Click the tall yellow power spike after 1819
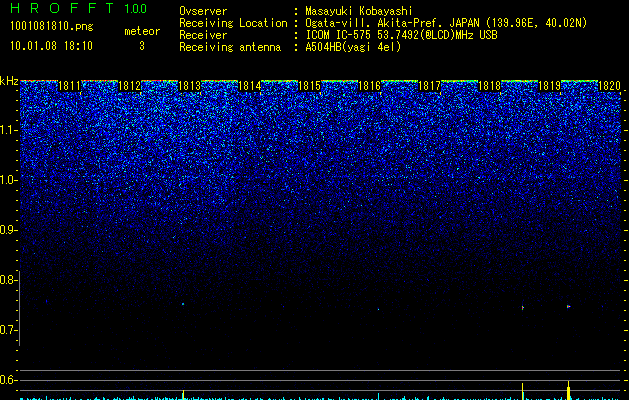Screen dimensions: 629x400 [x=568, y=390]
